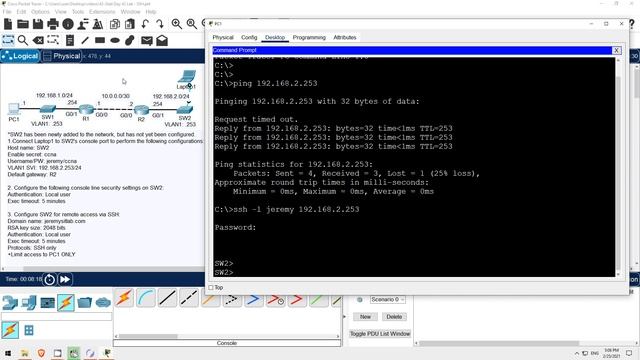Open the Network Information icon

(68, 24)
